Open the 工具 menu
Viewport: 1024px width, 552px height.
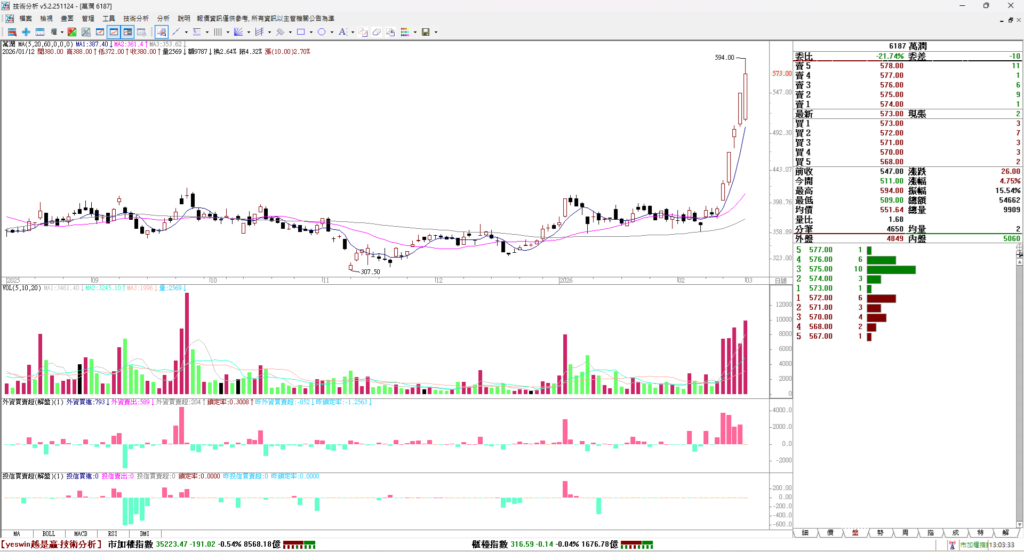[108, 18]
